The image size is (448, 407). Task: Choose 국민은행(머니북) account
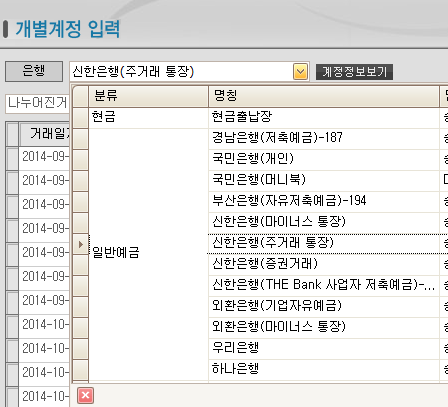point(324,180)
